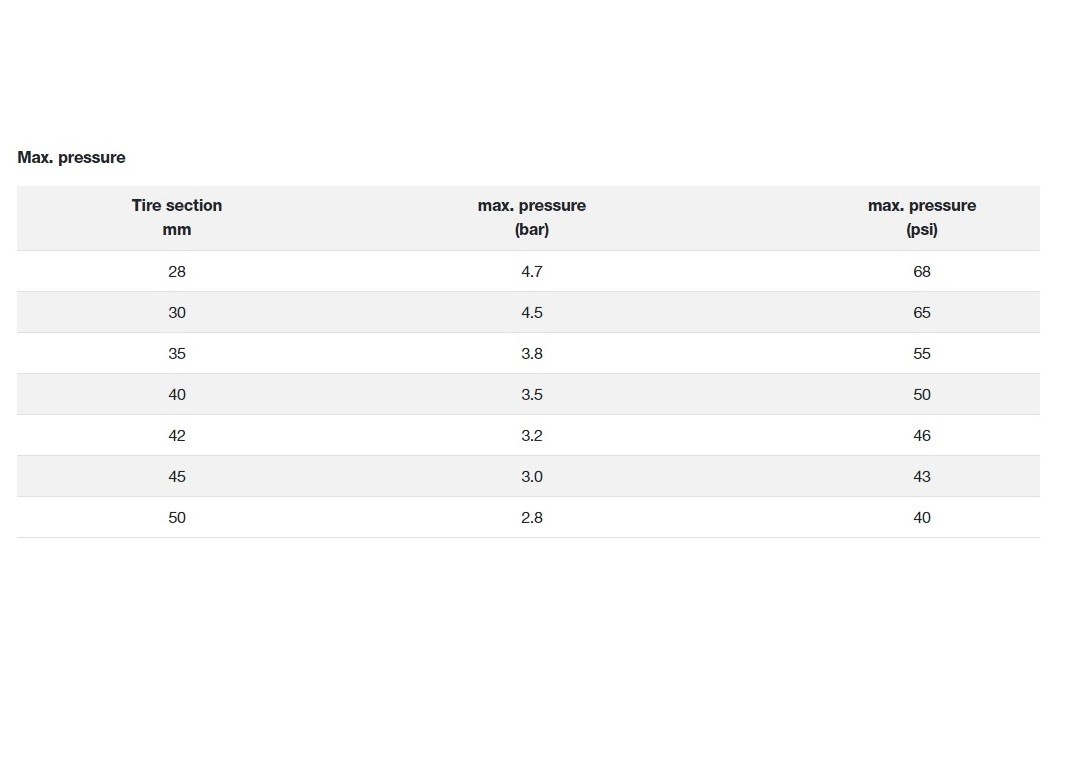Click the 43 psi cell
Viewport: 1090px width, 768px height.
tap(921, 476)
